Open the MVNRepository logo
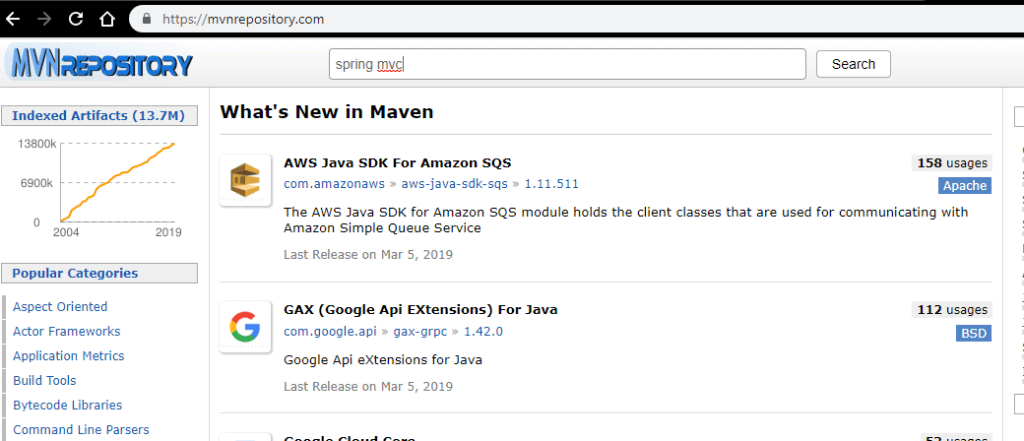Screen dimensions: 1024x441 [x=100, y=64]
